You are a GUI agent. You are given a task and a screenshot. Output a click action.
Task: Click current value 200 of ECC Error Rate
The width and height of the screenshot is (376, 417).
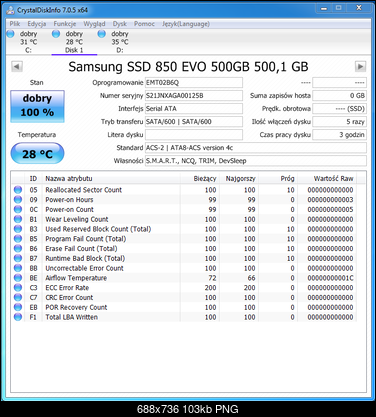click(210, 288)
